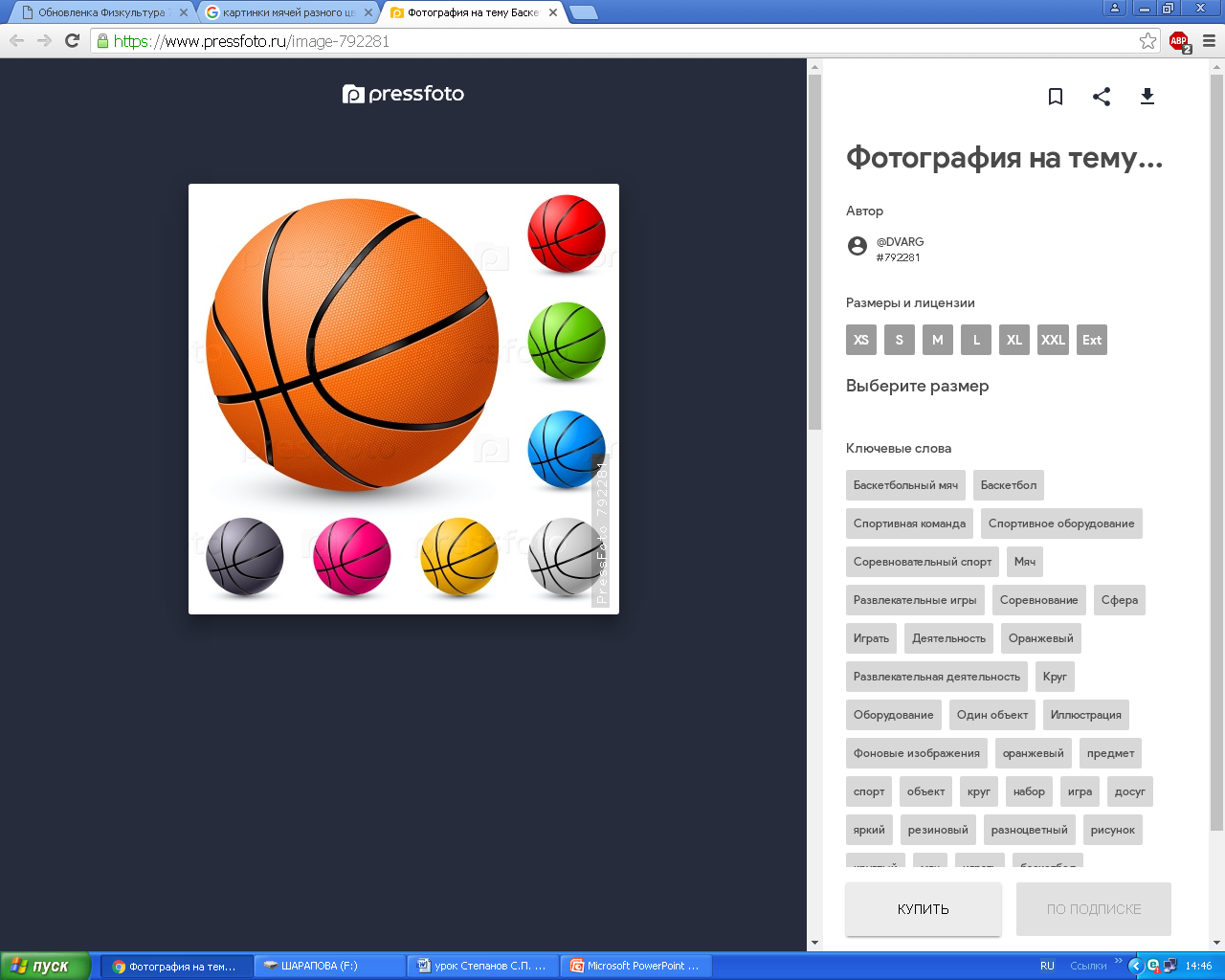Click the 'резиновый' keyword tag
Screen dimensions: 1225x980
(x=938, y=830)
